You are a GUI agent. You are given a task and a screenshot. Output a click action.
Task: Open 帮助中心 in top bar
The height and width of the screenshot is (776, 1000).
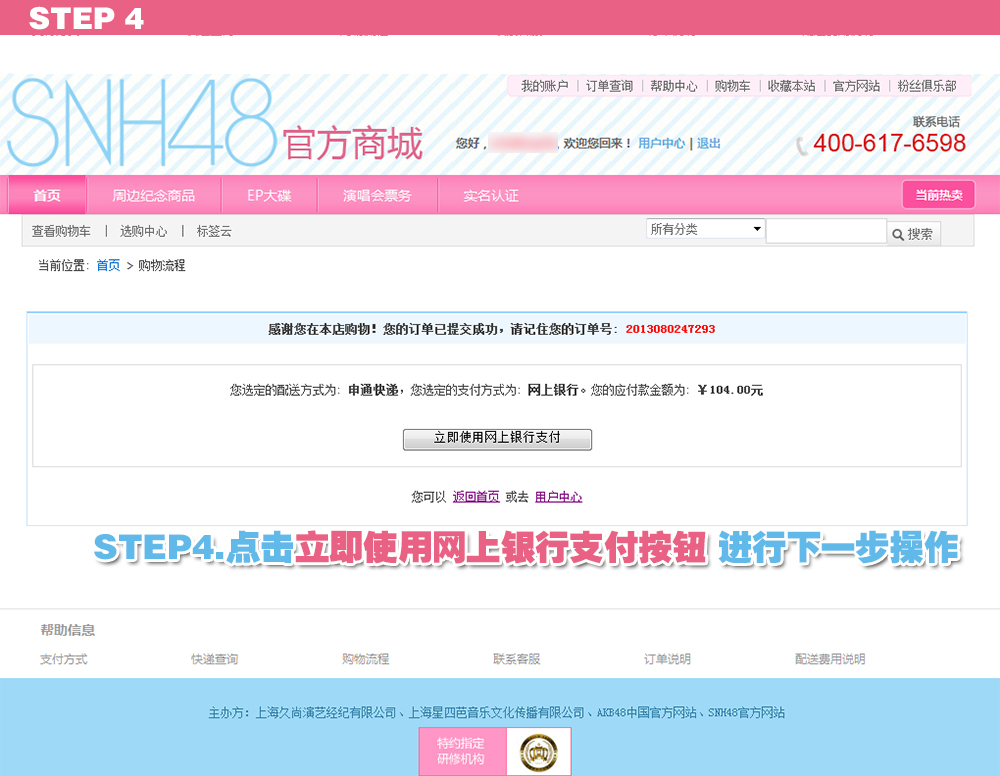[x=673, y=86]
